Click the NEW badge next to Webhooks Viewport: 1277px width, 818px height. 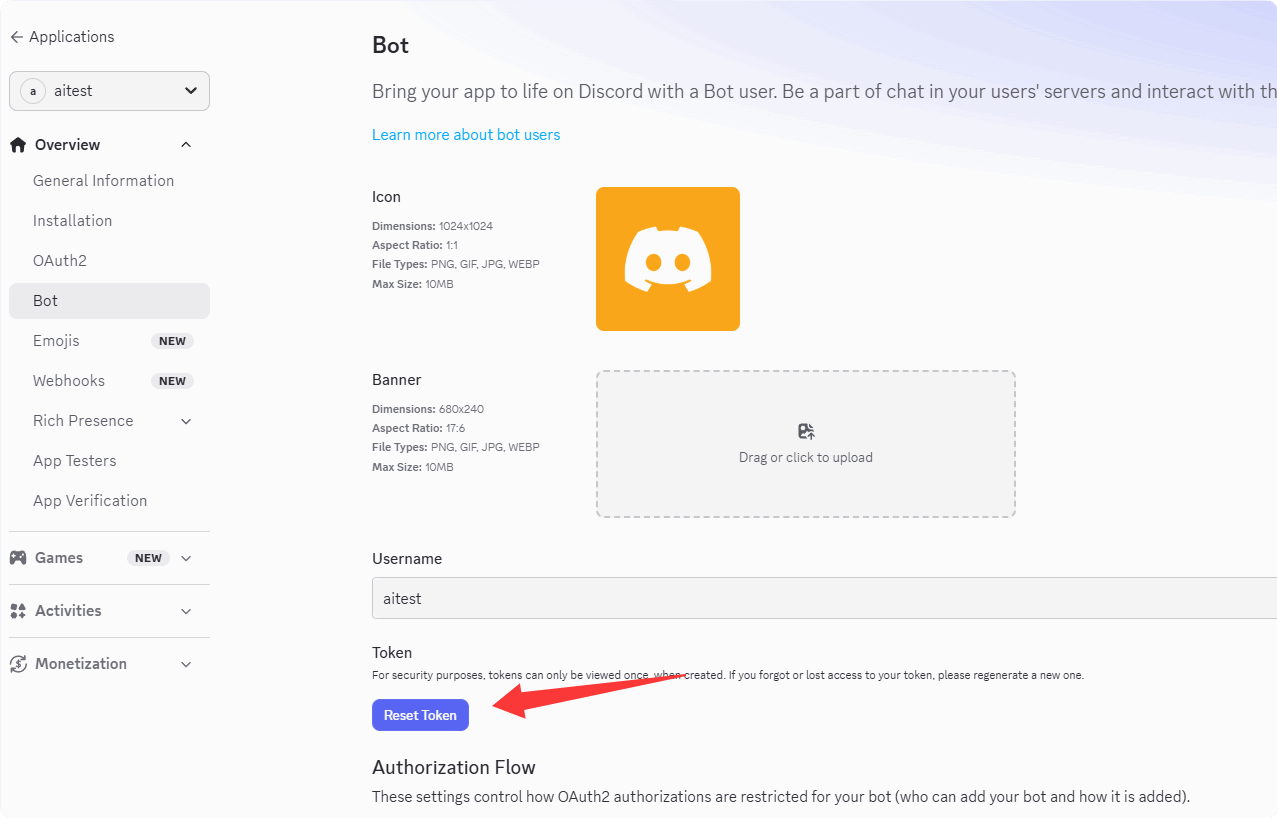coord(172,381)
